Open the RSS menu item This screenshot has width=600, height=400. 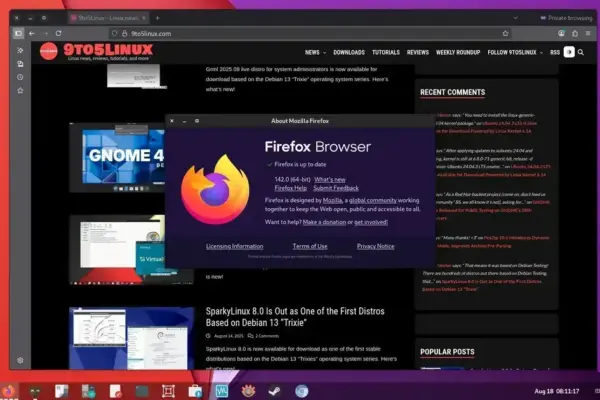tap(555, 52)
